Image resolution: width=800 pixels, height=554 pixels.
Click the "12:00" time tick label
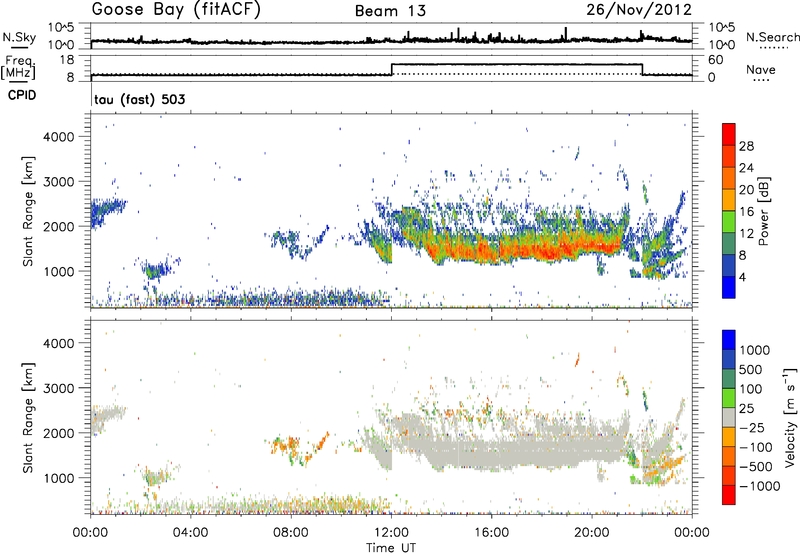[x=391, y=533]
